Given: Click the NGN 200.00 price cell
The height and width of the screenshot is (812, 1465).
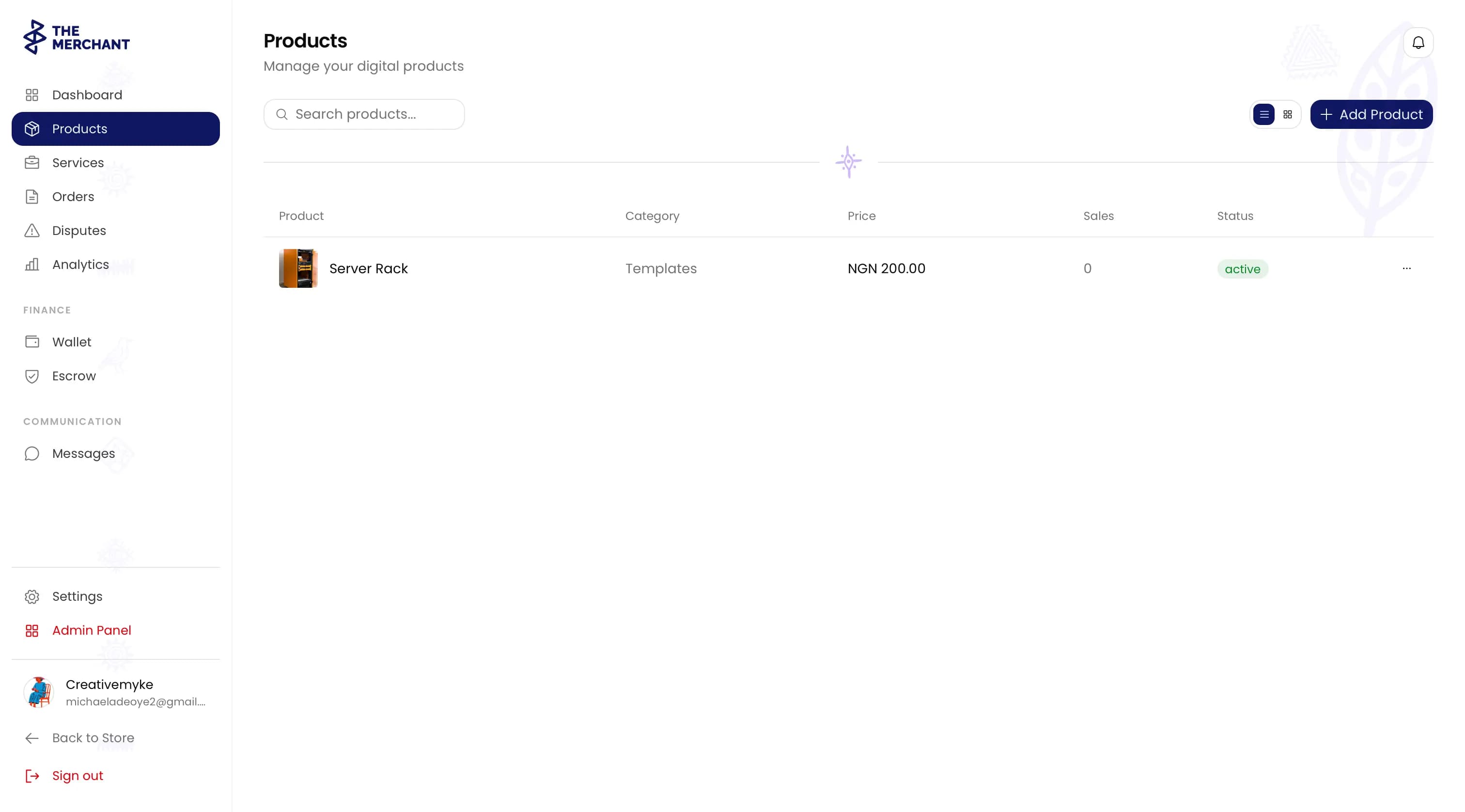Looking at the screenshot, I should pyautogui.click(x=886, y=268).
